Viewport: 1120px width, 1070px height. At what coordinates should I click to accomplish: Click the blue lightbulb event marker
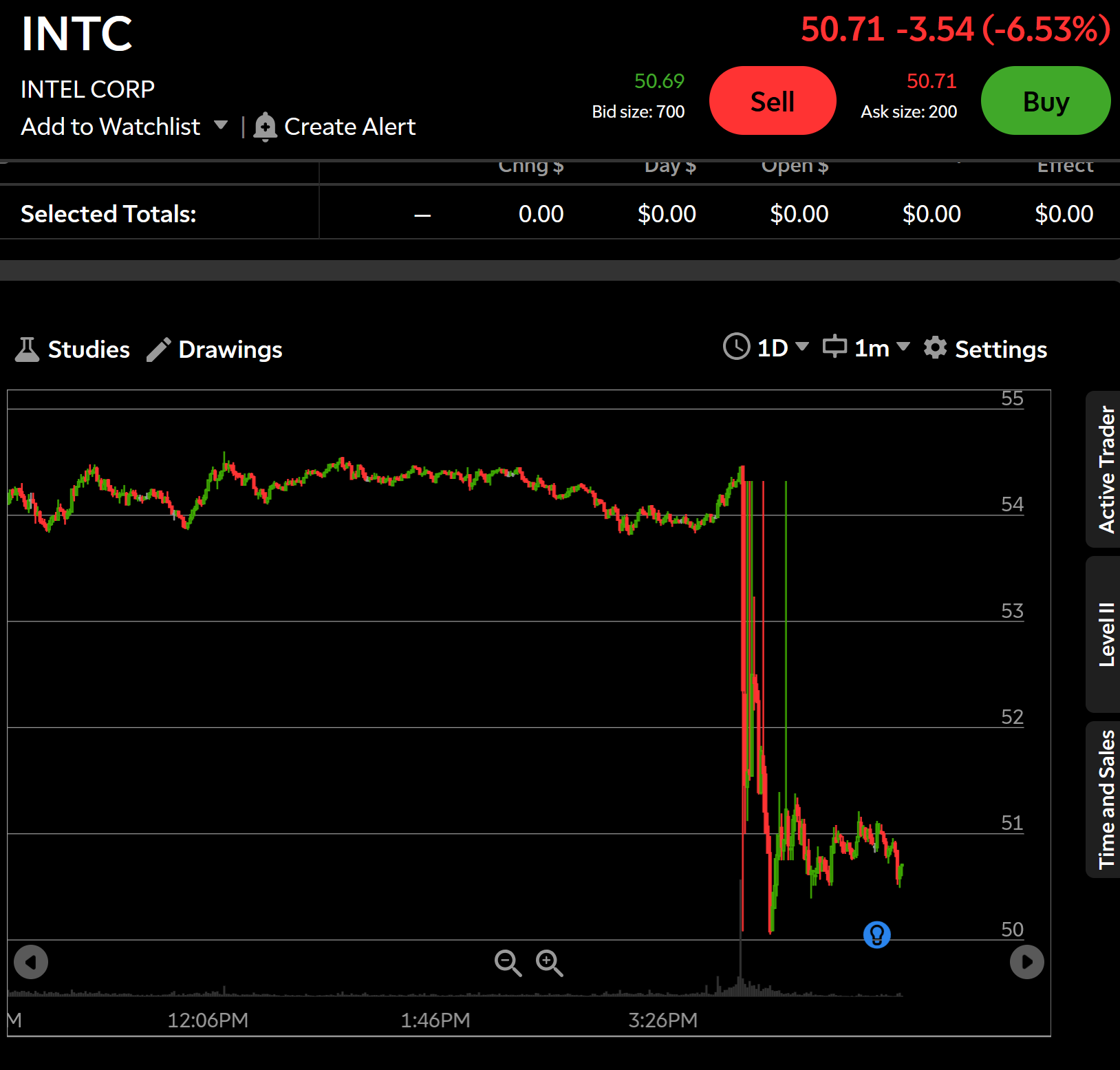[x=876, y=934]
